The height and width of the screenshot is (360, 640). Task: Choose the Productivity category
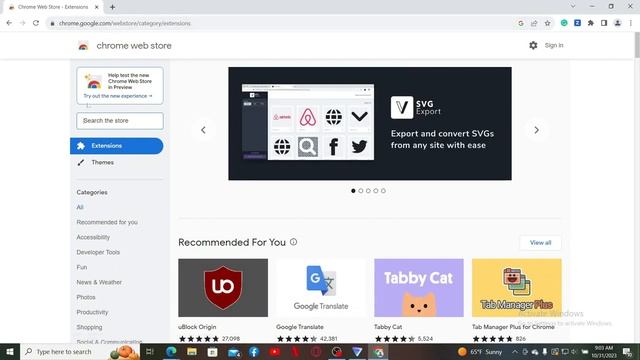pos(92,312)
